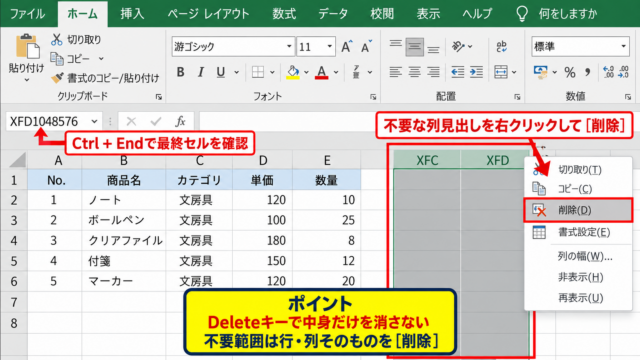Switch to Page Layout (ページ レイアウト) tab
Screen dimensions: 640x360
click(x=208, y=13)
